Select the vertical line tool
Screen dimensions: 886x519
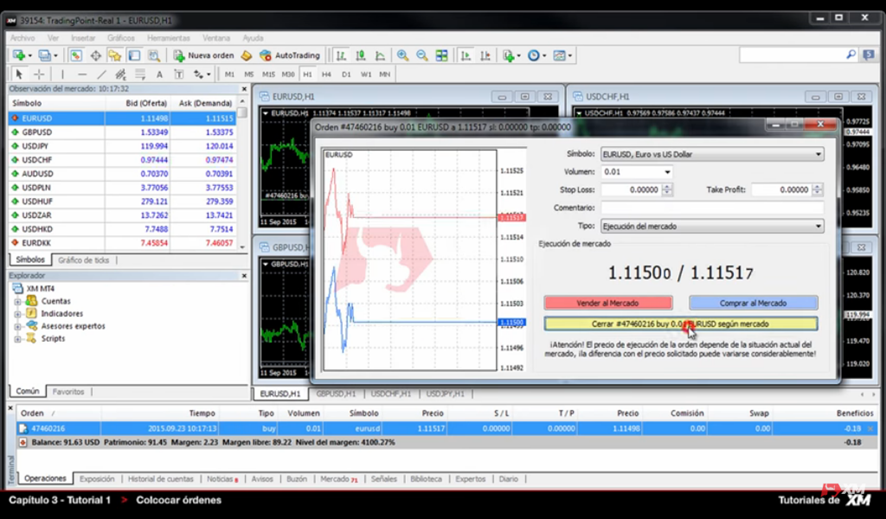tap(62, 74)
